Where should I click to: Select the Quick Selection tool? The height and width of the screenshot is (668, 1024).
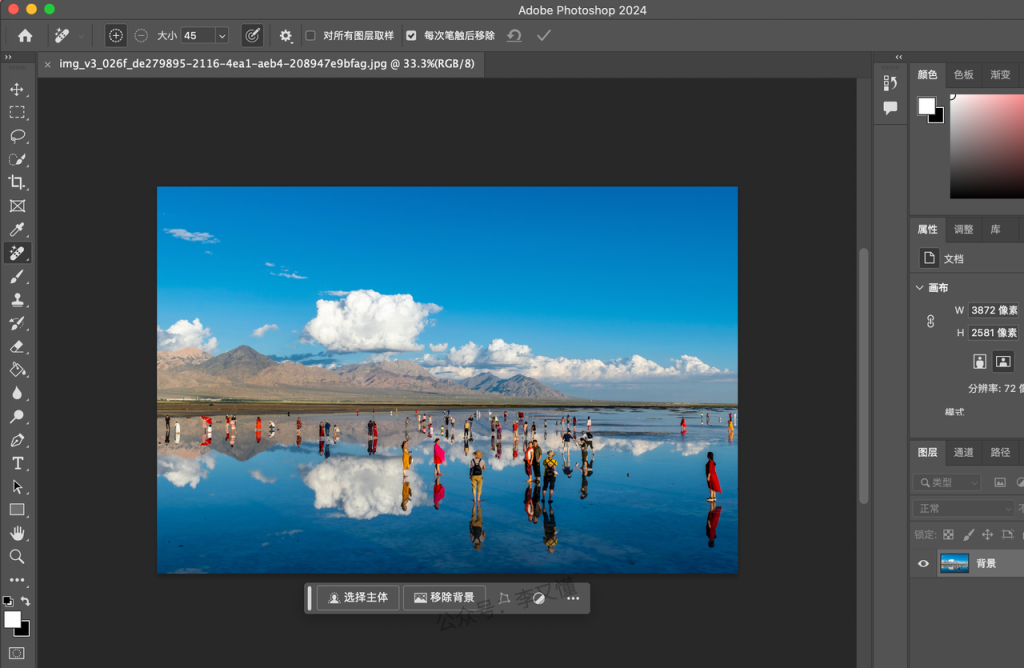(x=17, y=159)
